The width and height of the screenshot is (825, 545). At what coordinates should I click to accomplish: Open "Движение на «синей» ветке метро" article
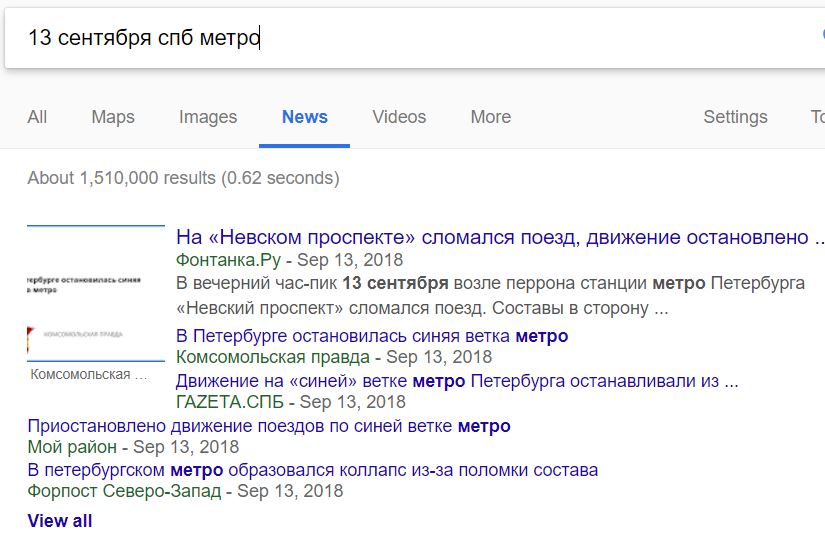(457, 380)
